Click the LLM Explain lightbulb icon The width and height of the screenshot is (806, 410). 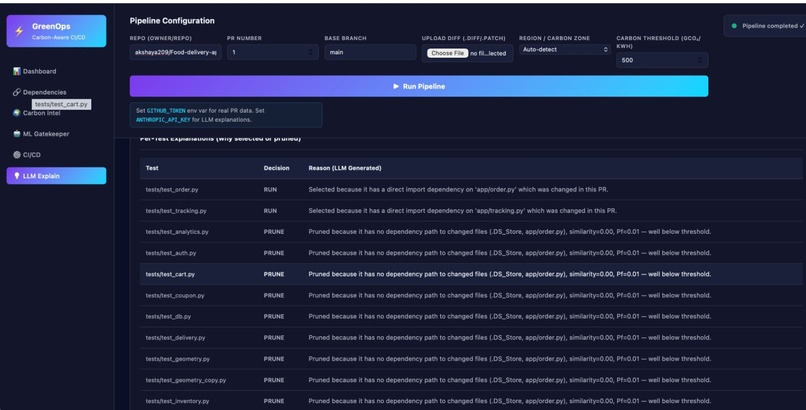(x=17, y=176)
